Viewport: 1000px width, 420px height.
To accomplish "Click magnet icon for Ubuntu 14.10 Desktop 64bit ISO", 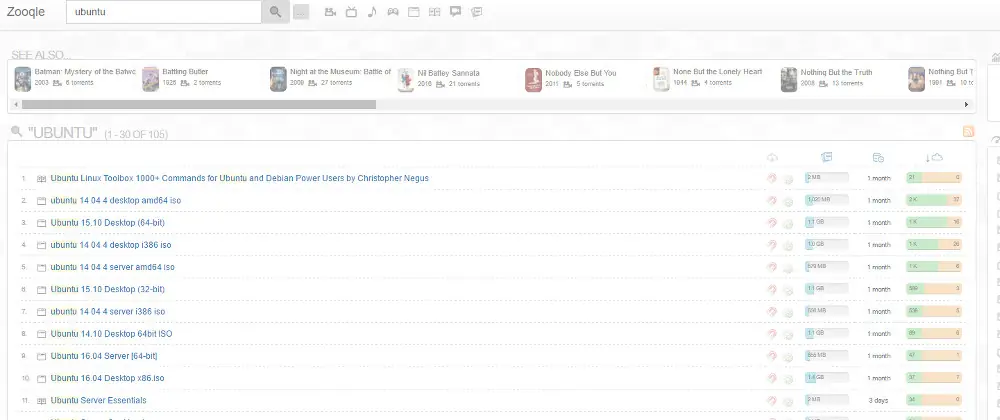I will pos(772,334).
